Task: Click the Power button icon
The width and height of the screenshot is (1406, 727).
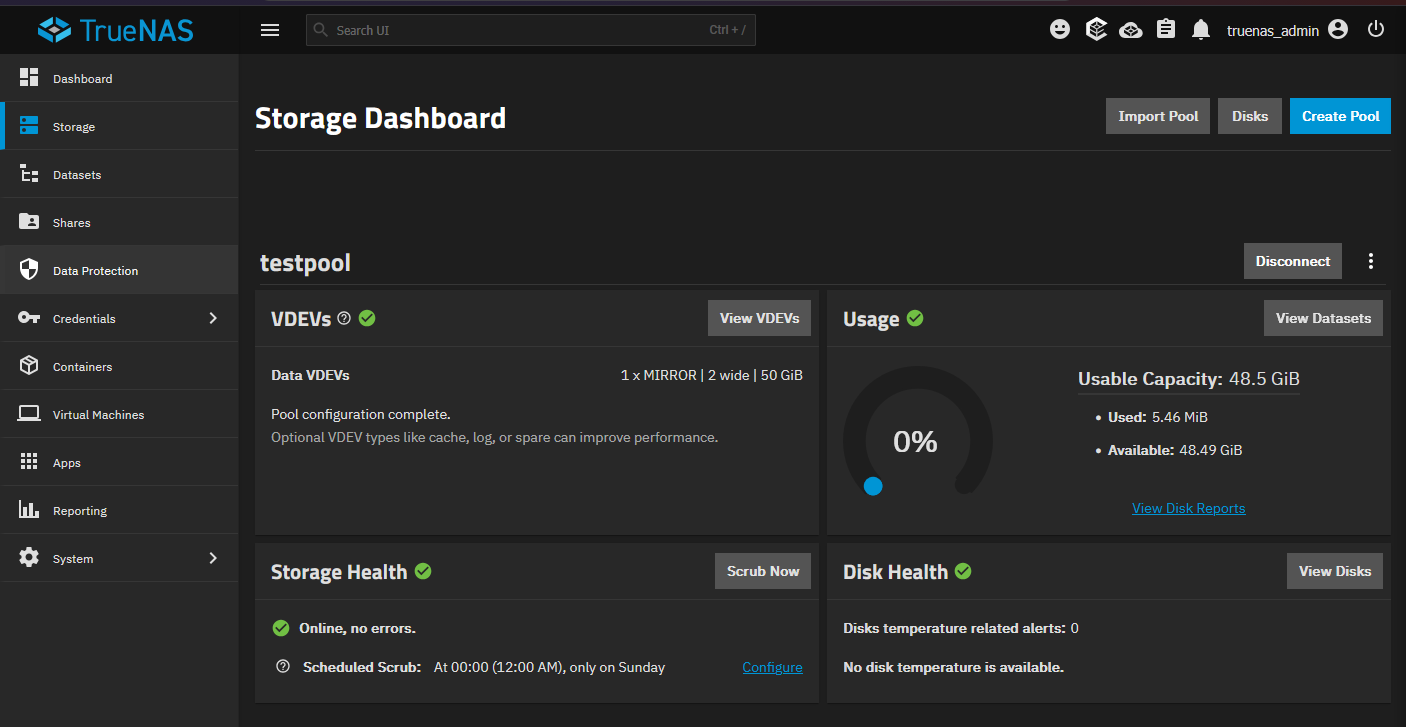Action: tap(1376, 30)
